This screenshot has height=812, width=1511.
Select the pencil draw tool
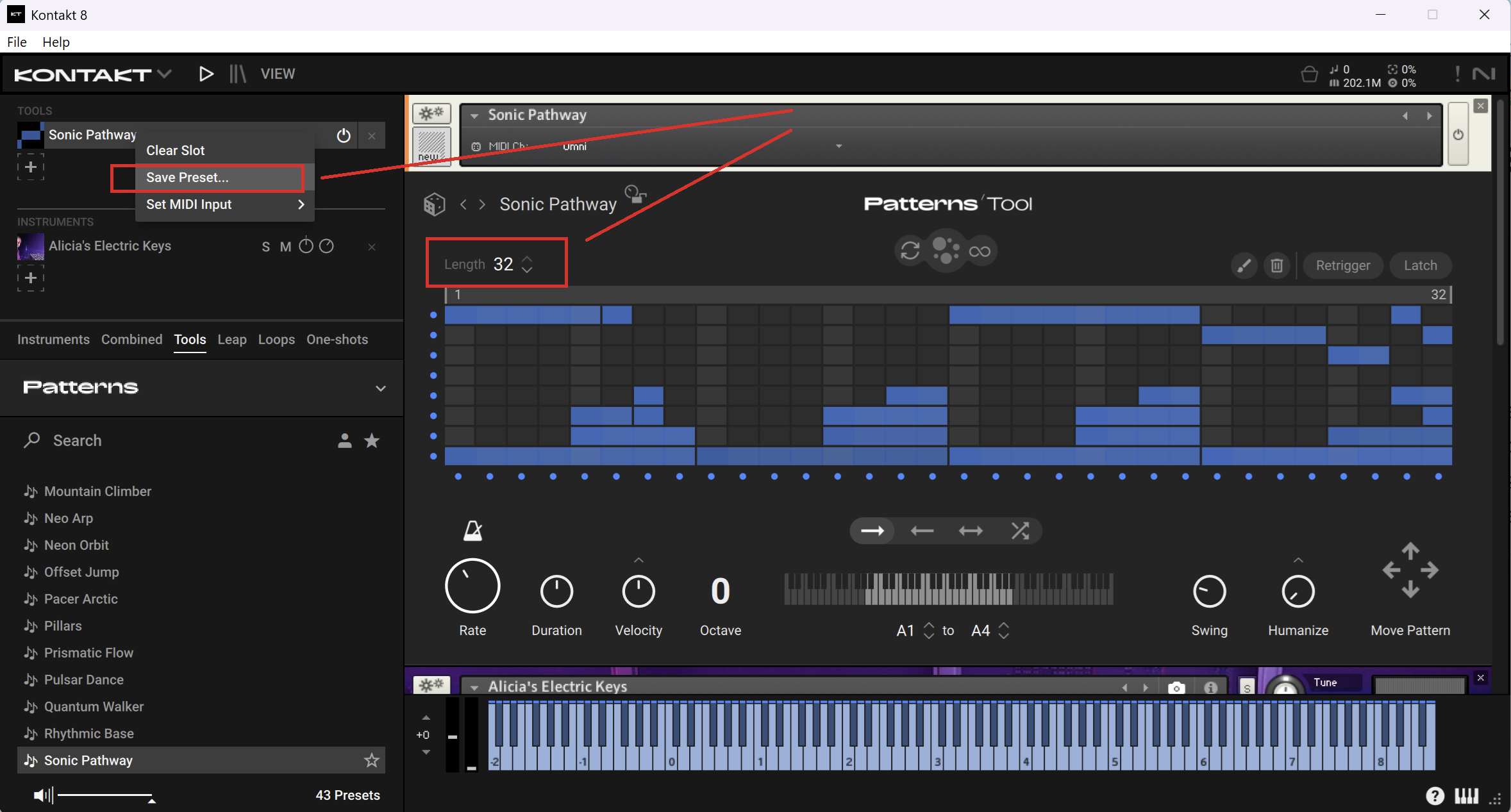pos(1244,265)
